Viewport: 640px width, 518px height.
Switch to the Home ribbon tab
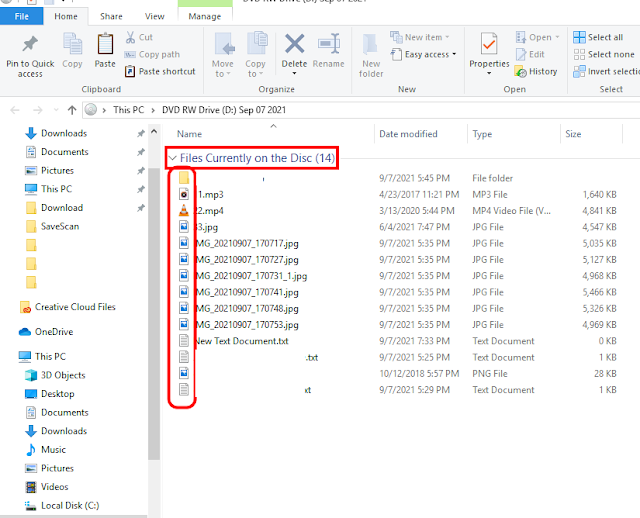[x=66, y=16]
